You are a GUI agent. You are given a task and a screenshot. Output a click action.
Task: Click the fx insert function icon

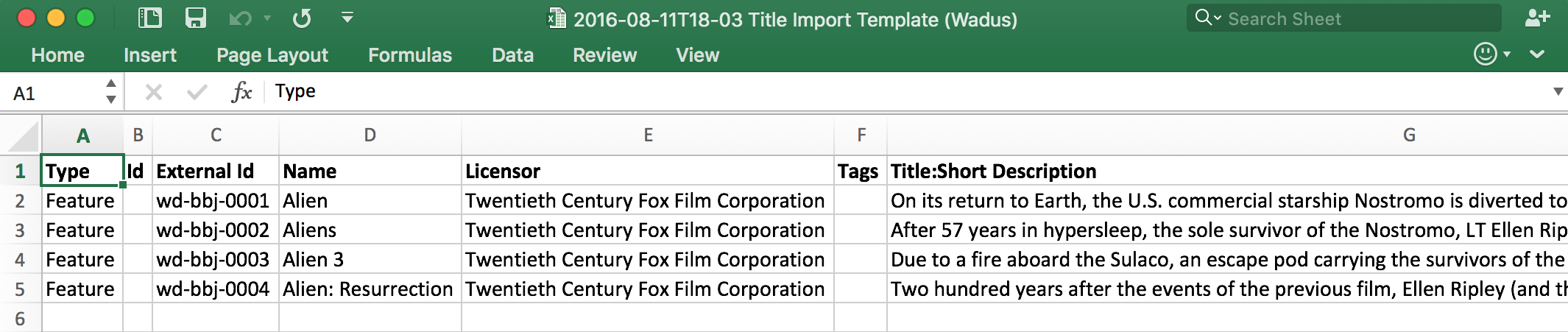(x=241, y=92)
